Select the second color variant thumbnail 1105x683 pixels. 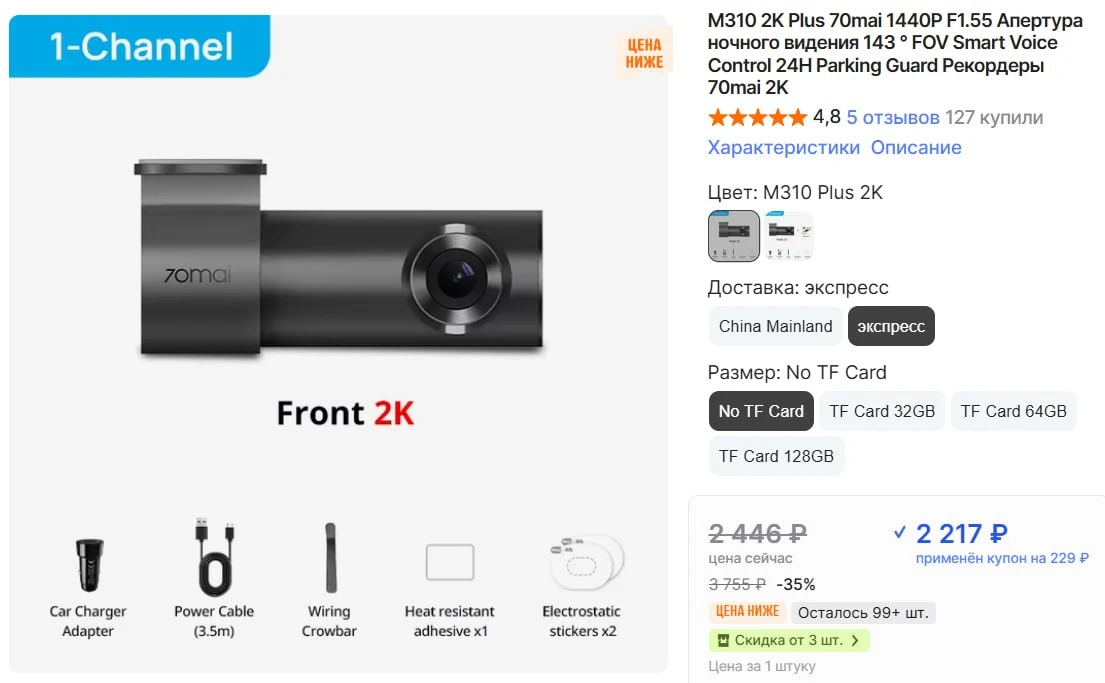789,236
